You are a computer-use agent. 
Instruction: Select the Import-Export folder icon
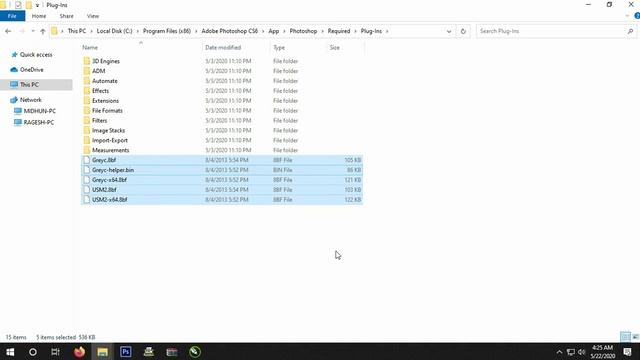pos(87,140)
